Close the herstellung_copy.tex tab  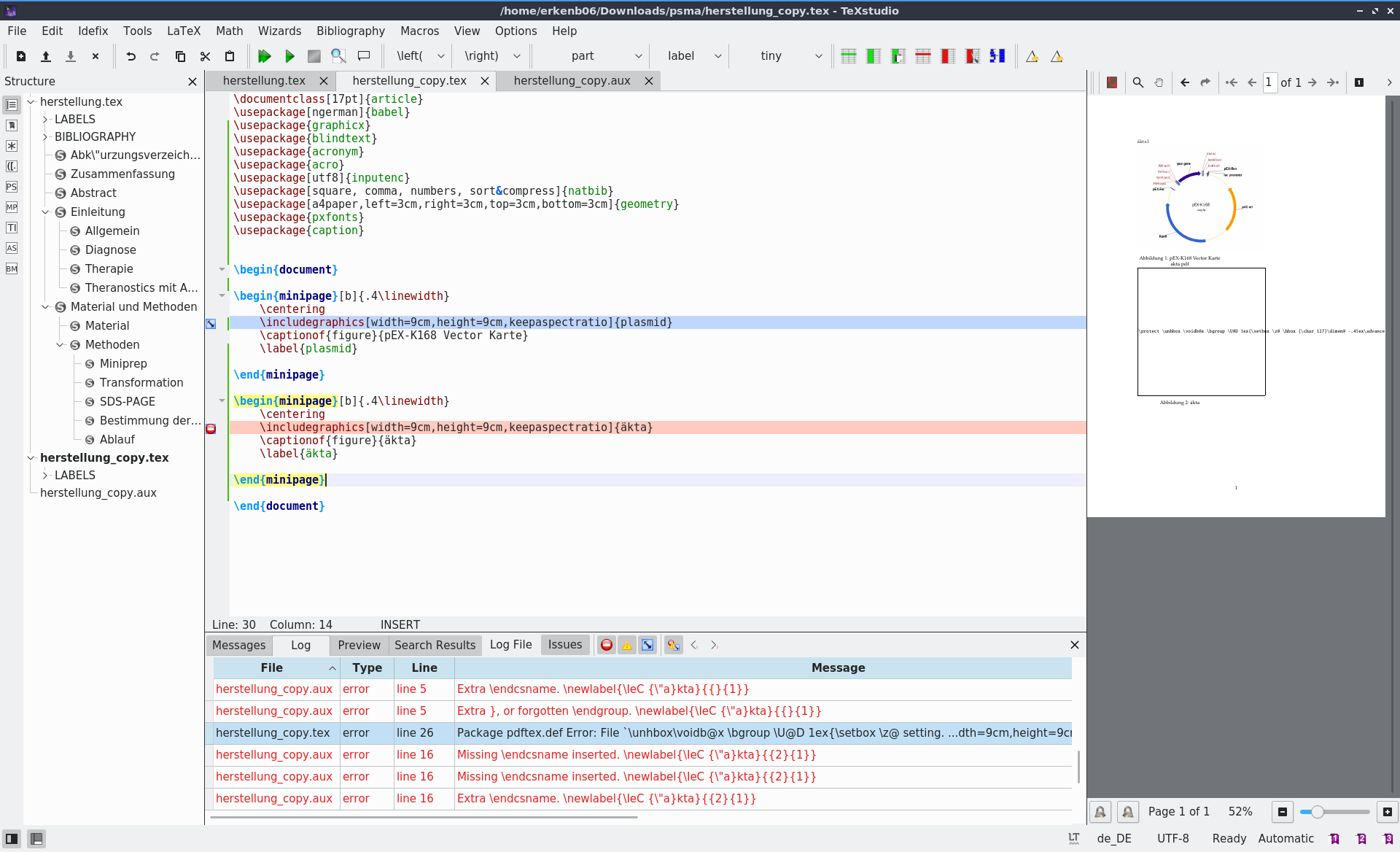point(485,82)
